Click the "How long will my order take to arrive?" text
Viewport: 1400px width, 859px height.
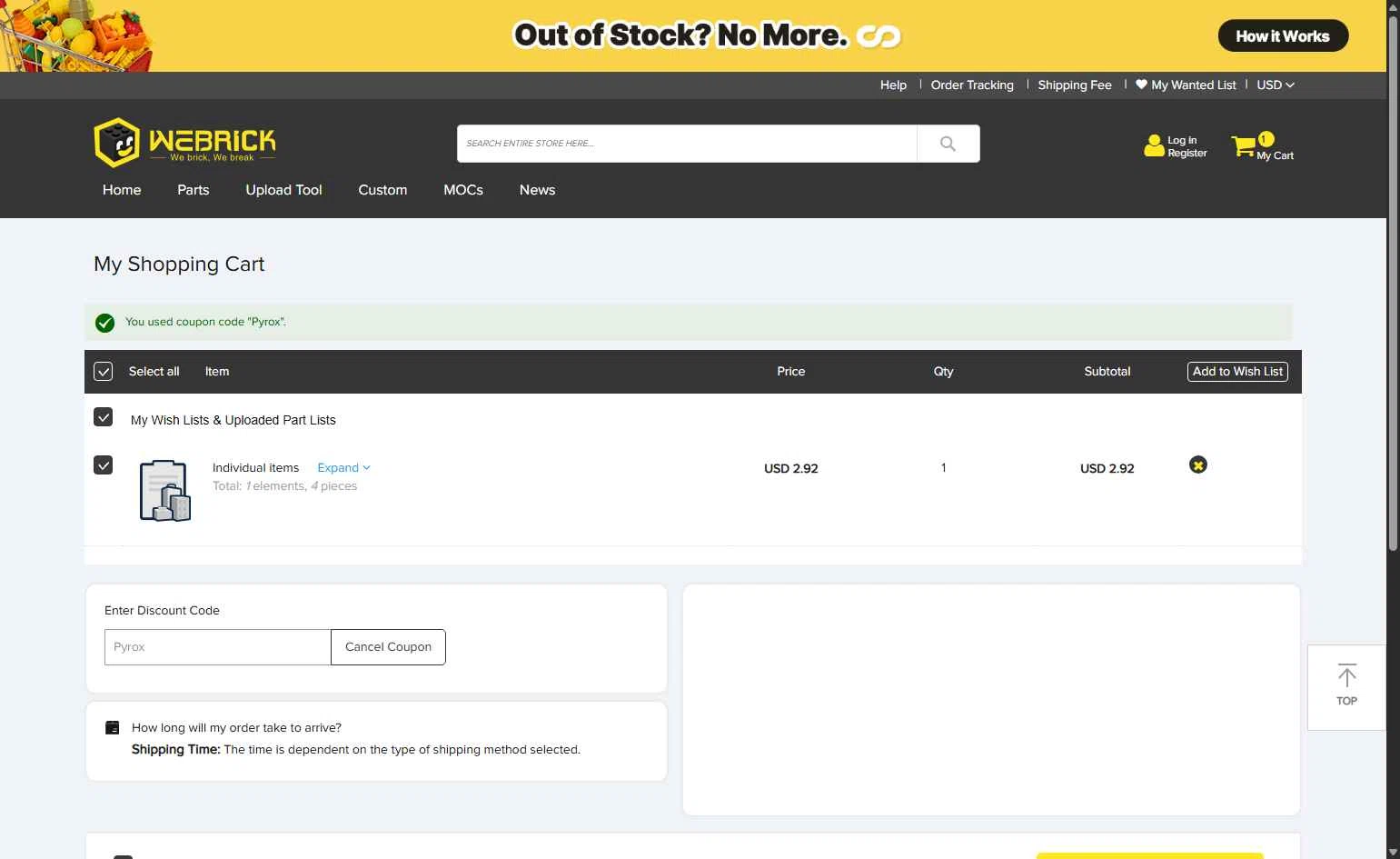point(236,727)
